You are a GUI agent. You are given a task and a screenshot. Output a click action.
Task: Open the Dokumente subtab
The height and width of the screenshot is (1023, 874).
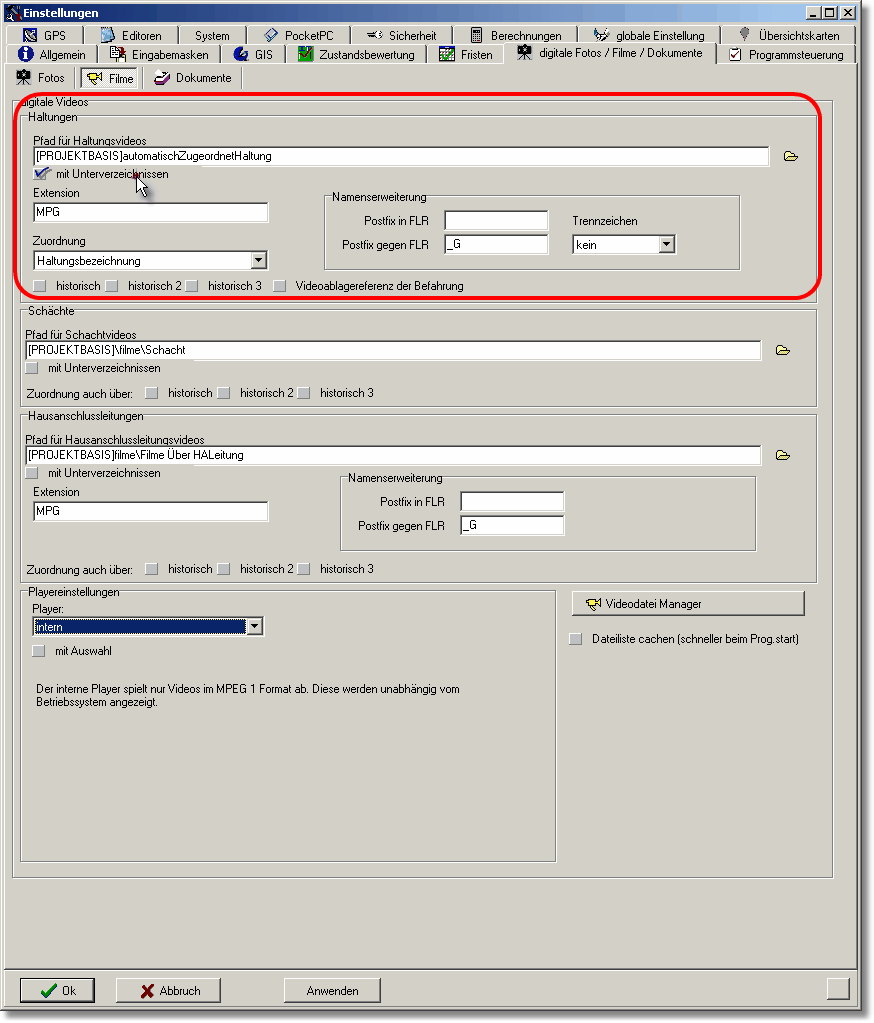(193, 78)
